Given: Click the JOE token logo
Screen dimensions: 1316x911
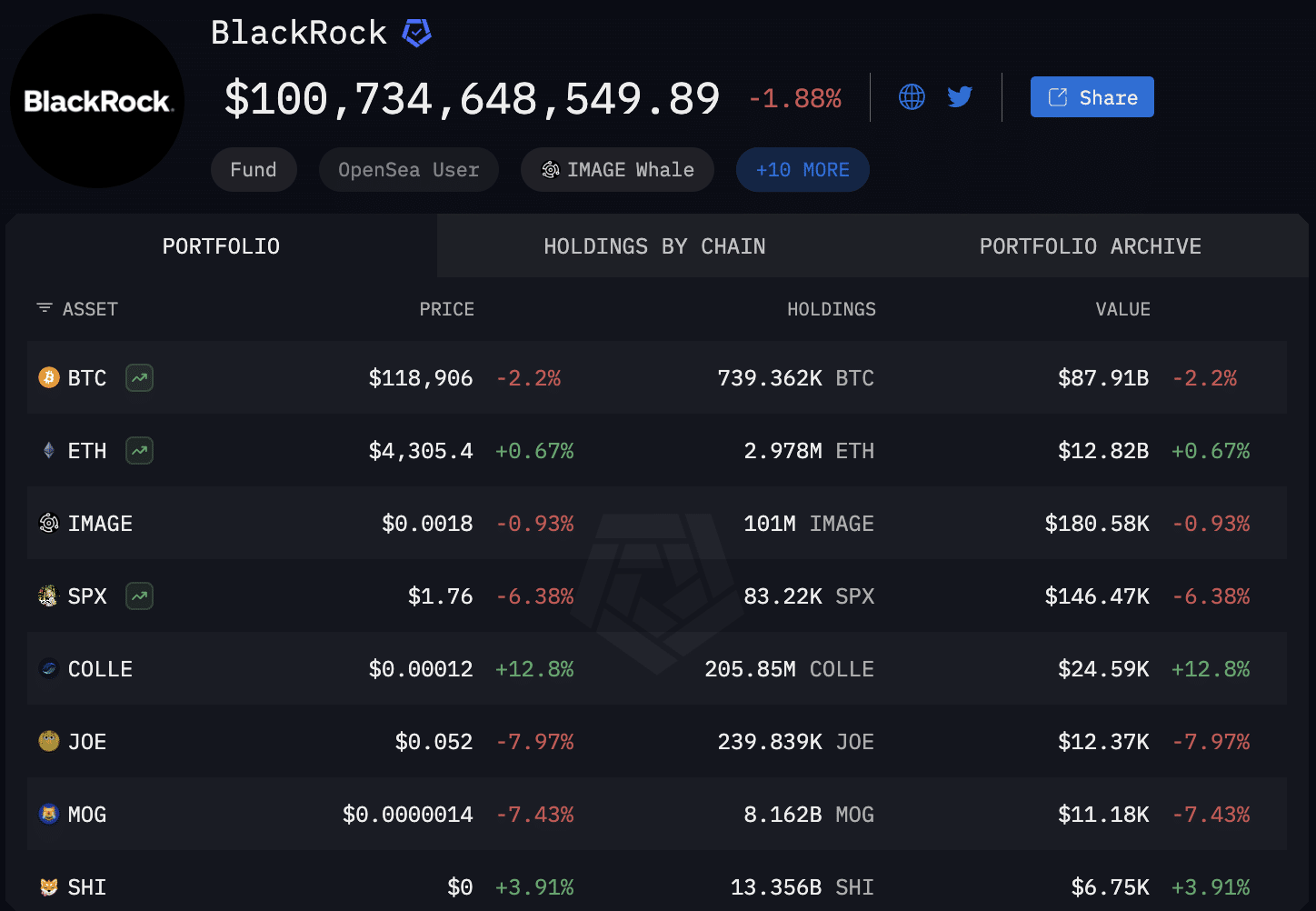Looking at the screenshot, I should tap(49, 741).
